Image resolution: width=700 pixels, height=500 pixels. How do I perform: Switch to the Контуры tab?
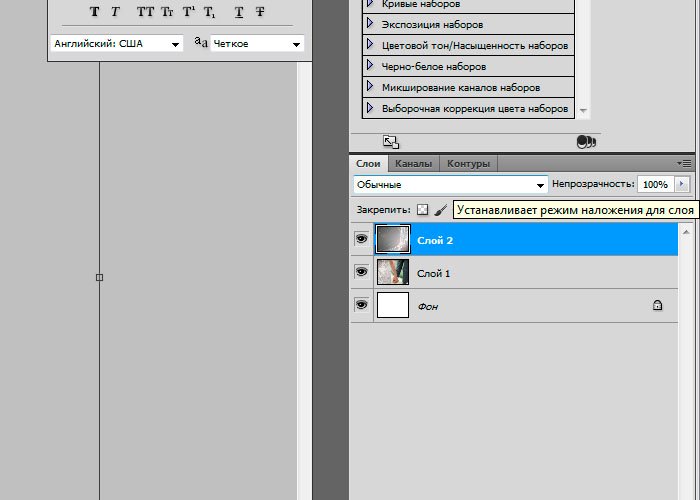(468, 163)
